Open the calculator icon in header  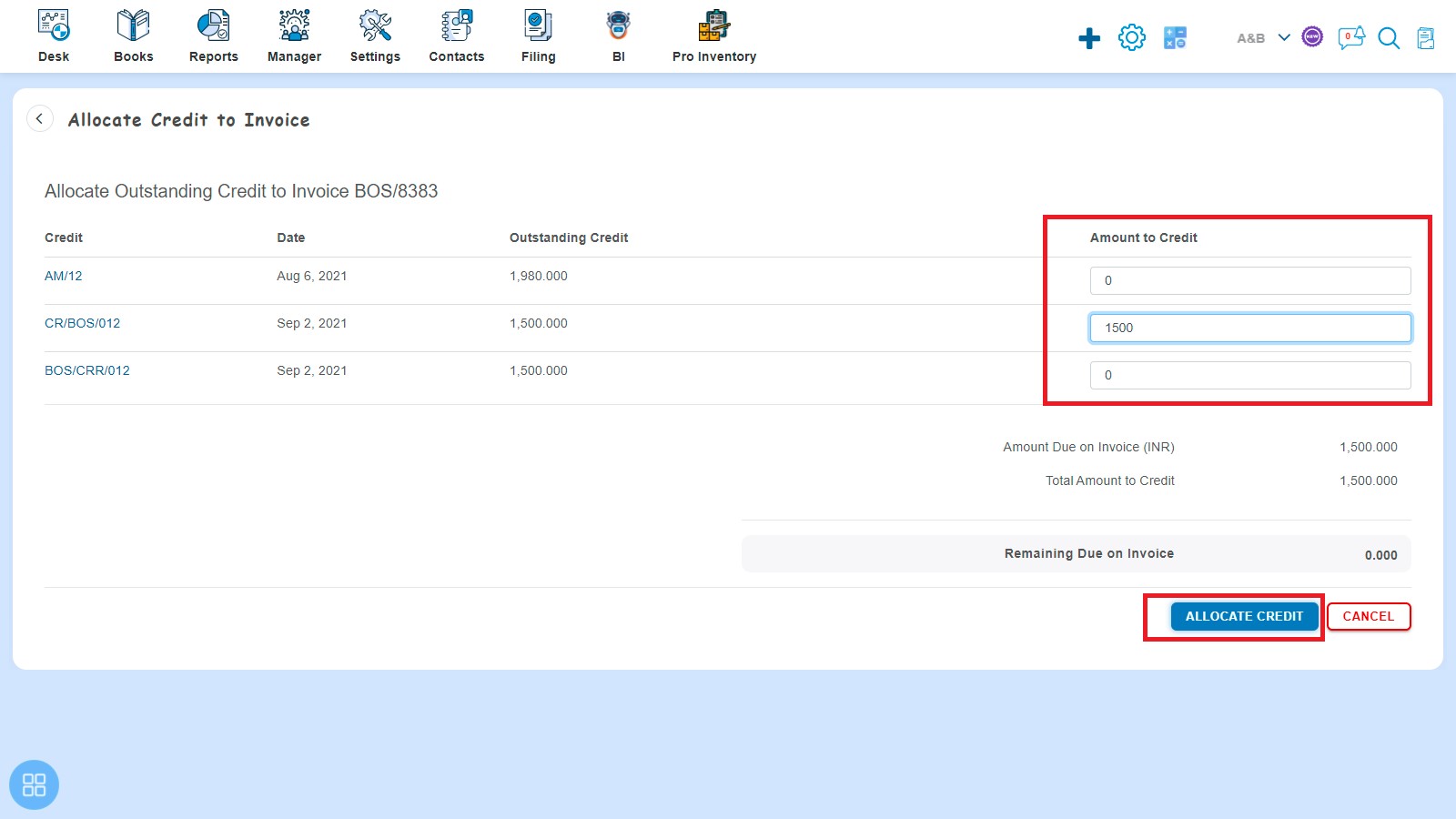[1175, 38]
